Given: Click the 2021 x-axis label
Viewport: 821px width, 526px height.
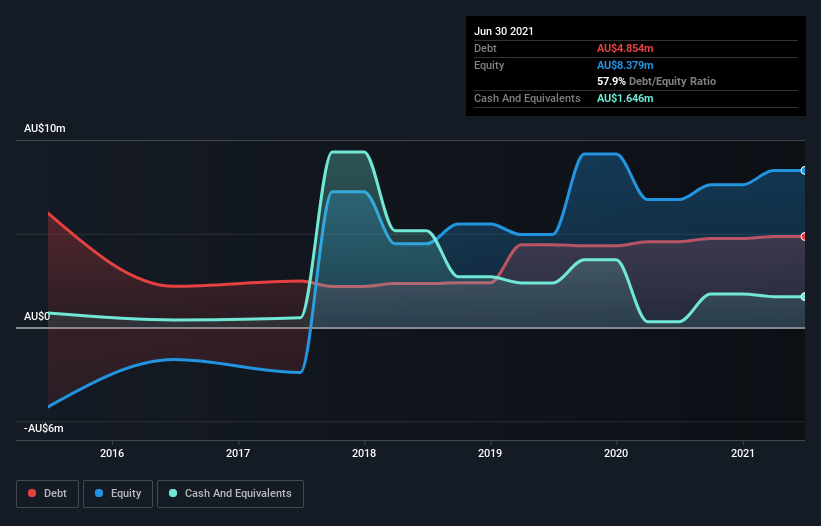Looking at the screenshot, I should pyautogui.click(x=742, y=453).
